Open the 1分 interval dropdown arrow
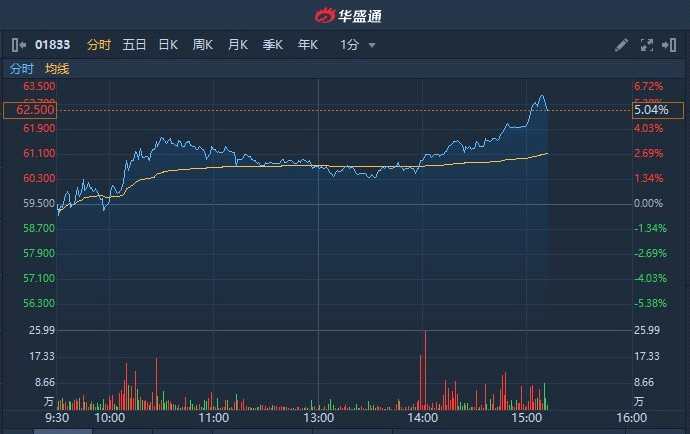The width and height of the screenshot is (690, 434). point(372,45)
